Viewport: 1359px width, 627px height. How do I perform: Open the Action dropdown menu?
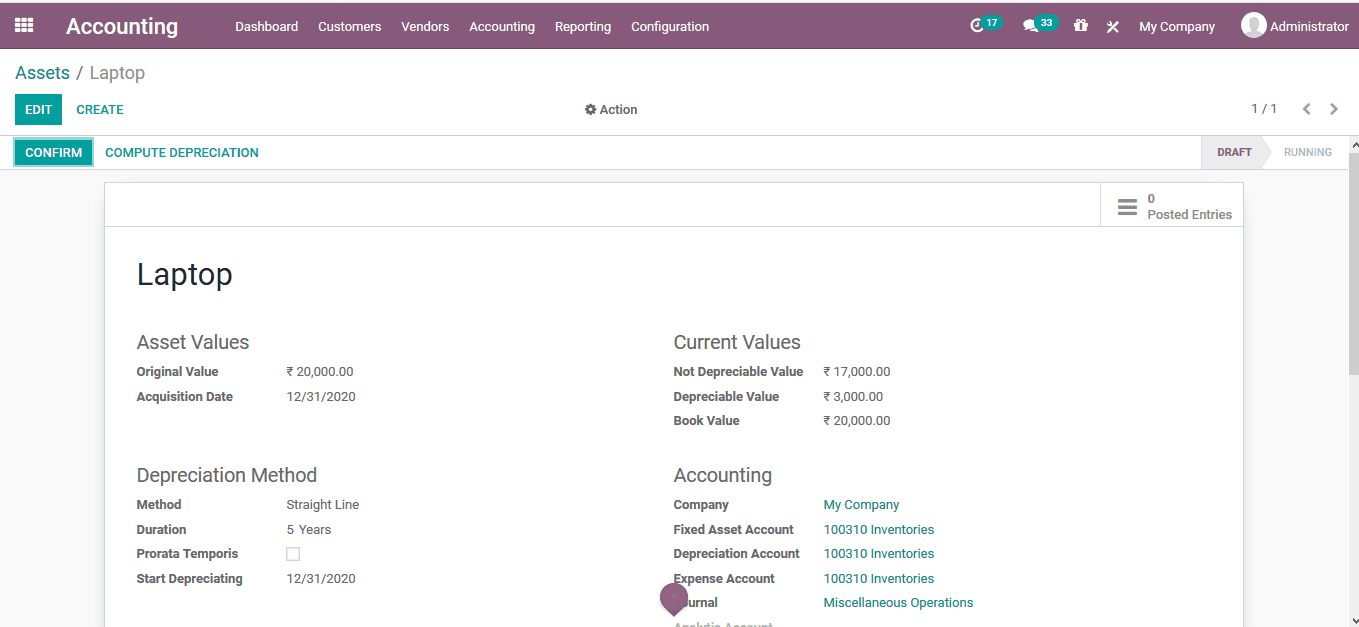point(611,109)
